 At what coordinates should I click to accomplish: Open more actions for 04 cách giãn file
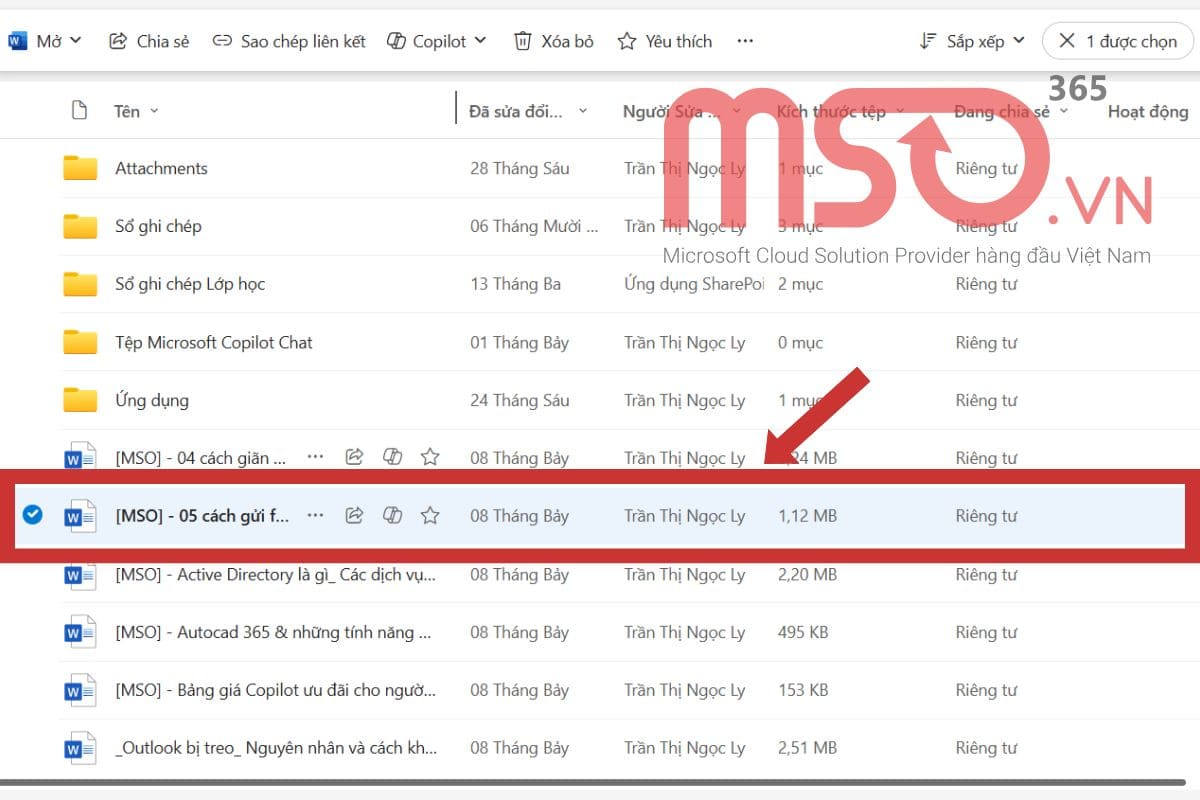pos(315,457)
